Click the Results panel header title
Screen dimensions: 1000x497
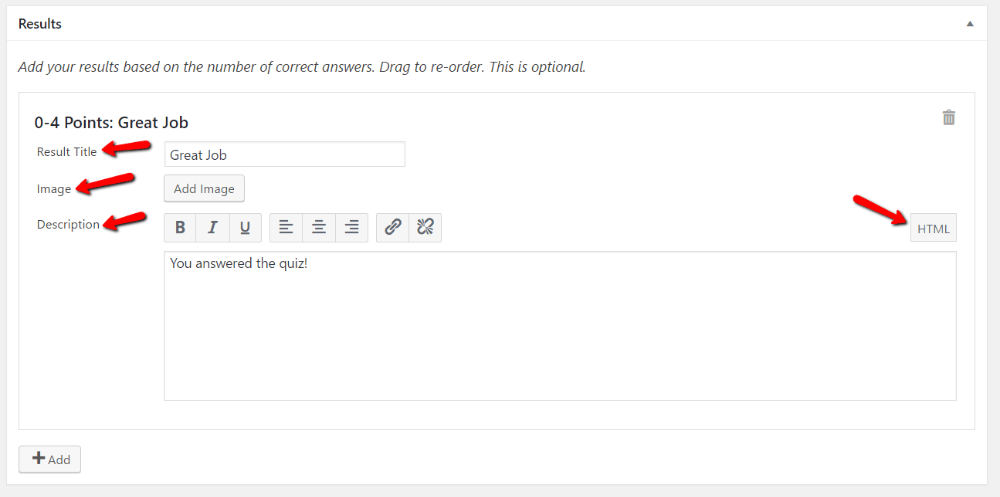(x=40, y=24)
